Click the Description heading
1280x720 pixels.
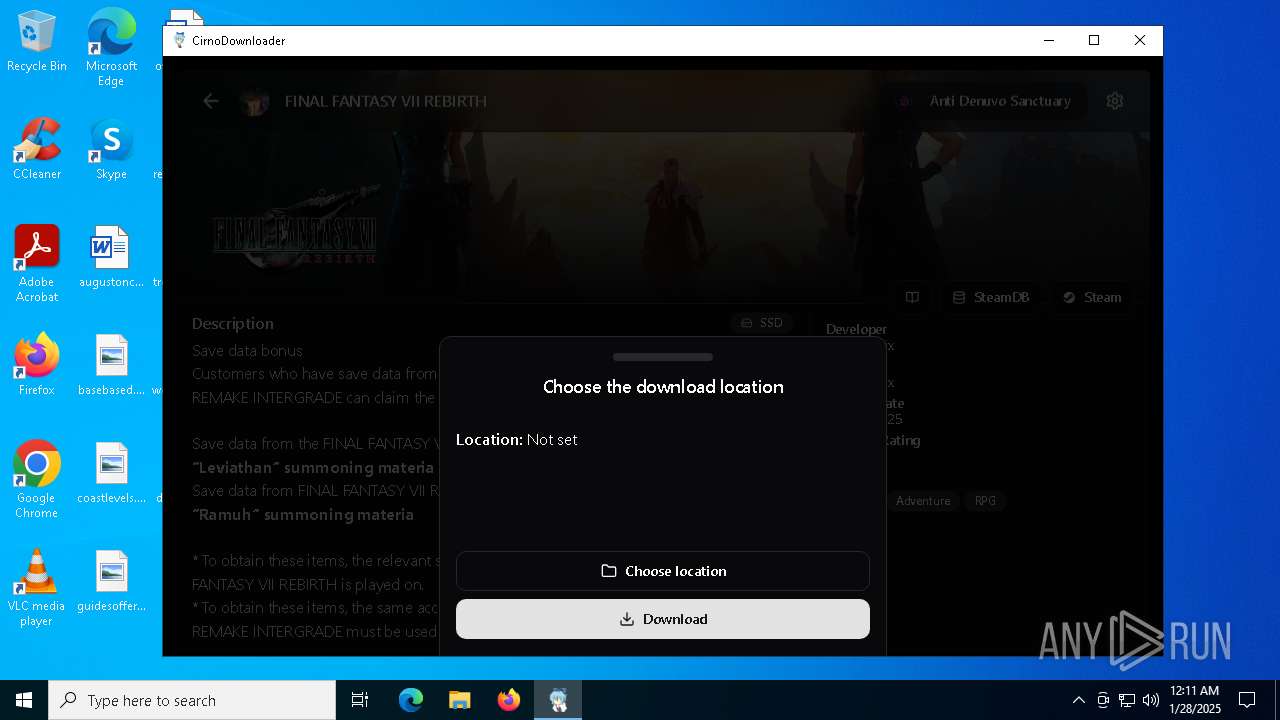coord(233,323)
